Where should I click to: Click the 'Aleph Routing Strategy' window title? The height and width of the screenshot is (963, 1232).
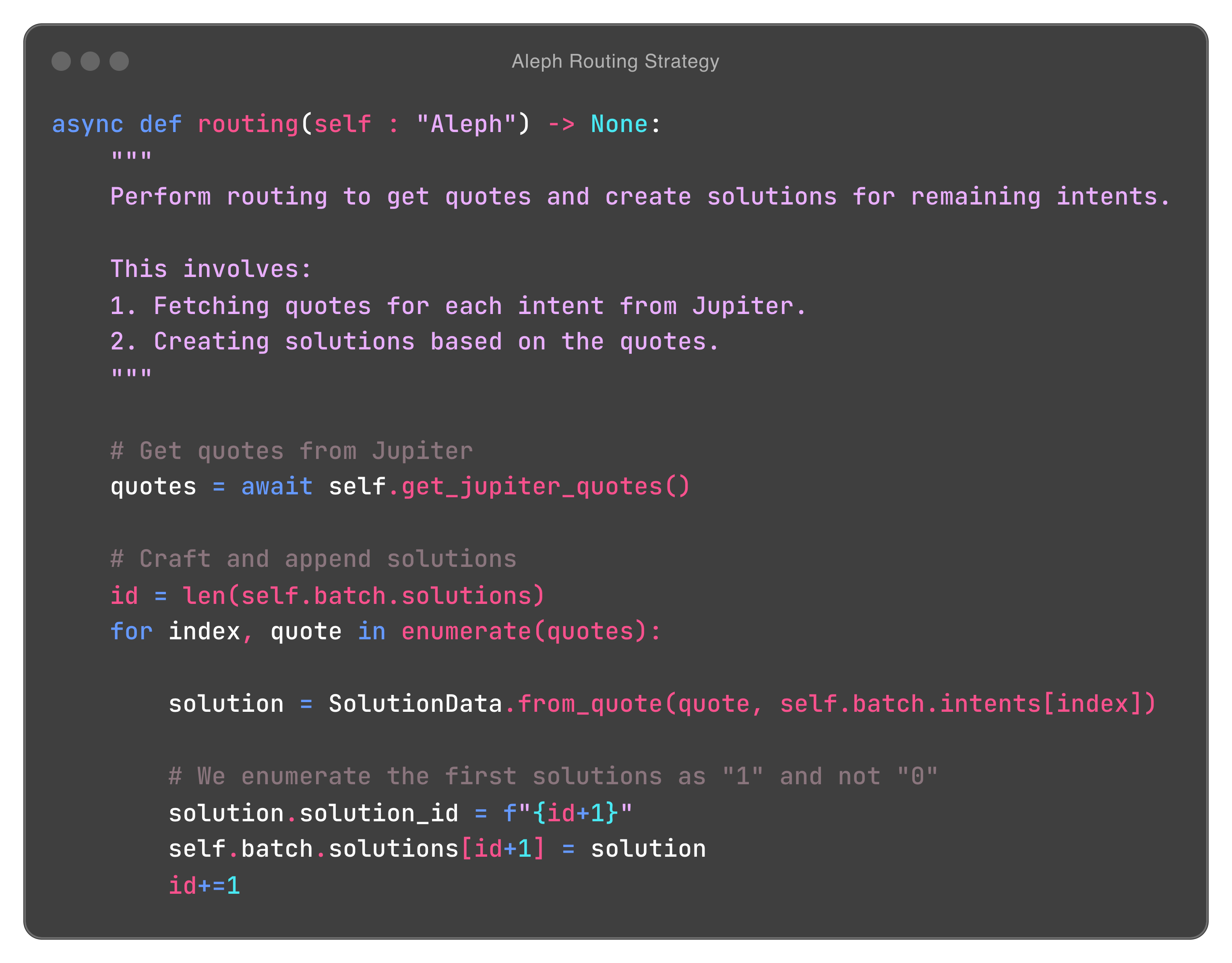tap(615, 61)
